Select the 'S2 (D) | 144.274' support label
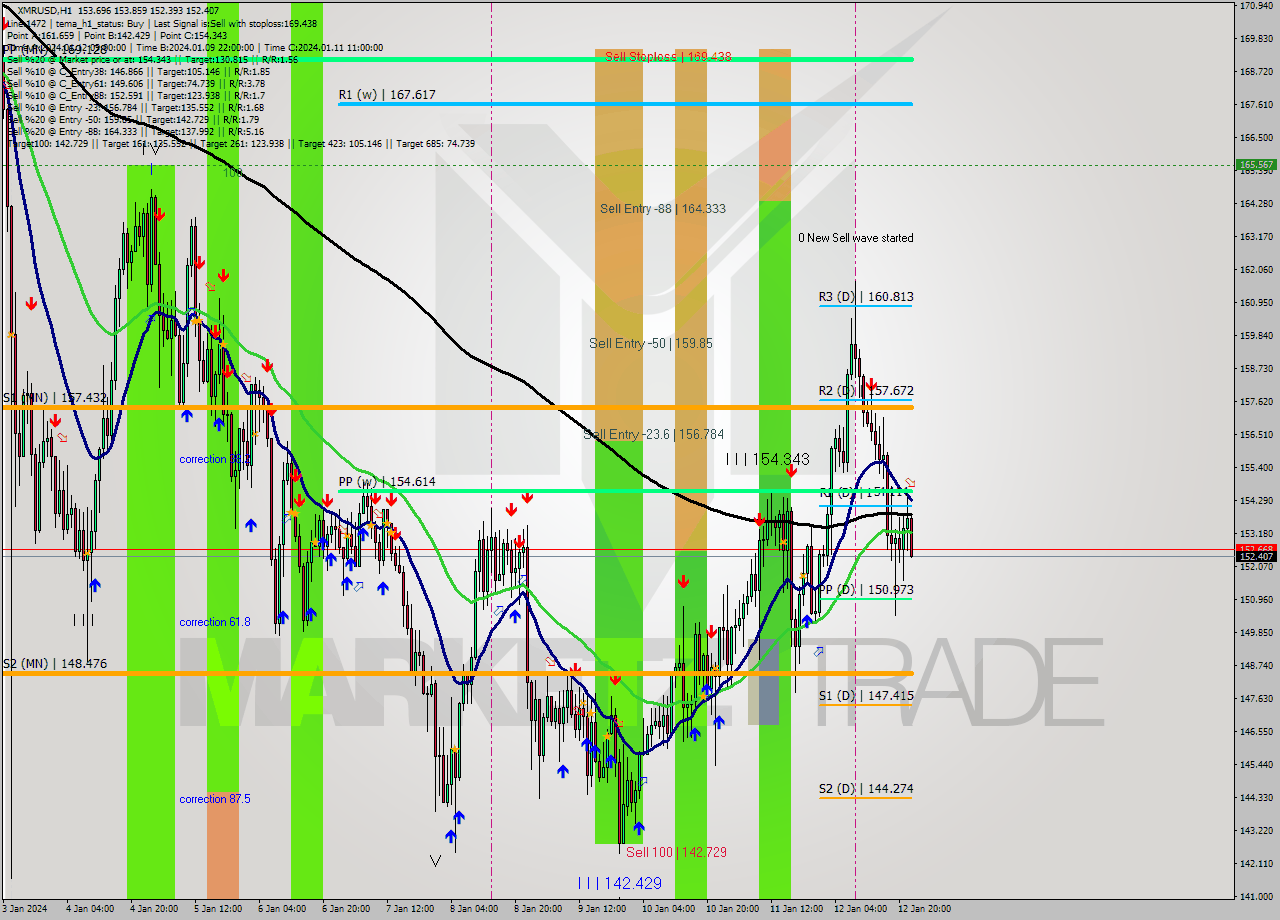Screen dimensions: 1280x920 [x=865, y=789]
